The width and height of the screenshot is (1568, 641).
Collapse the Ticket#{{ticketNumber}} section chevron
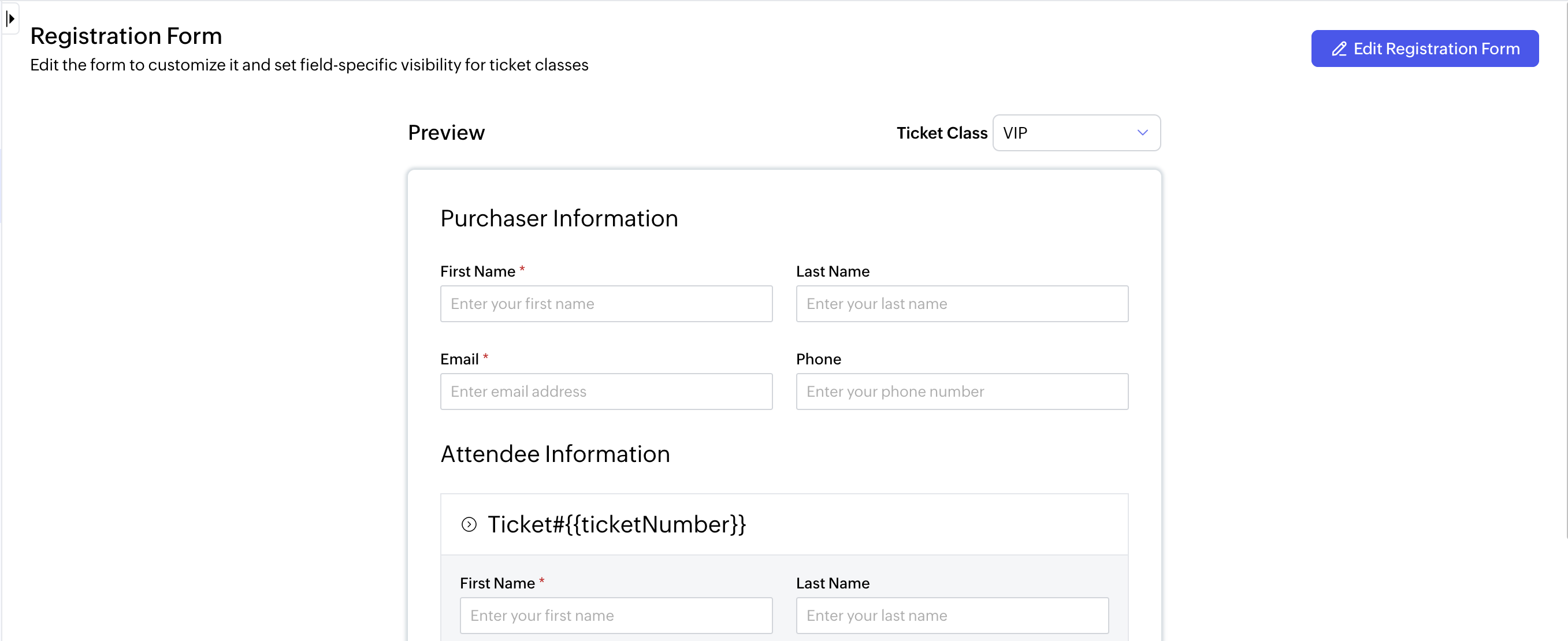click(x=469, y=524)
